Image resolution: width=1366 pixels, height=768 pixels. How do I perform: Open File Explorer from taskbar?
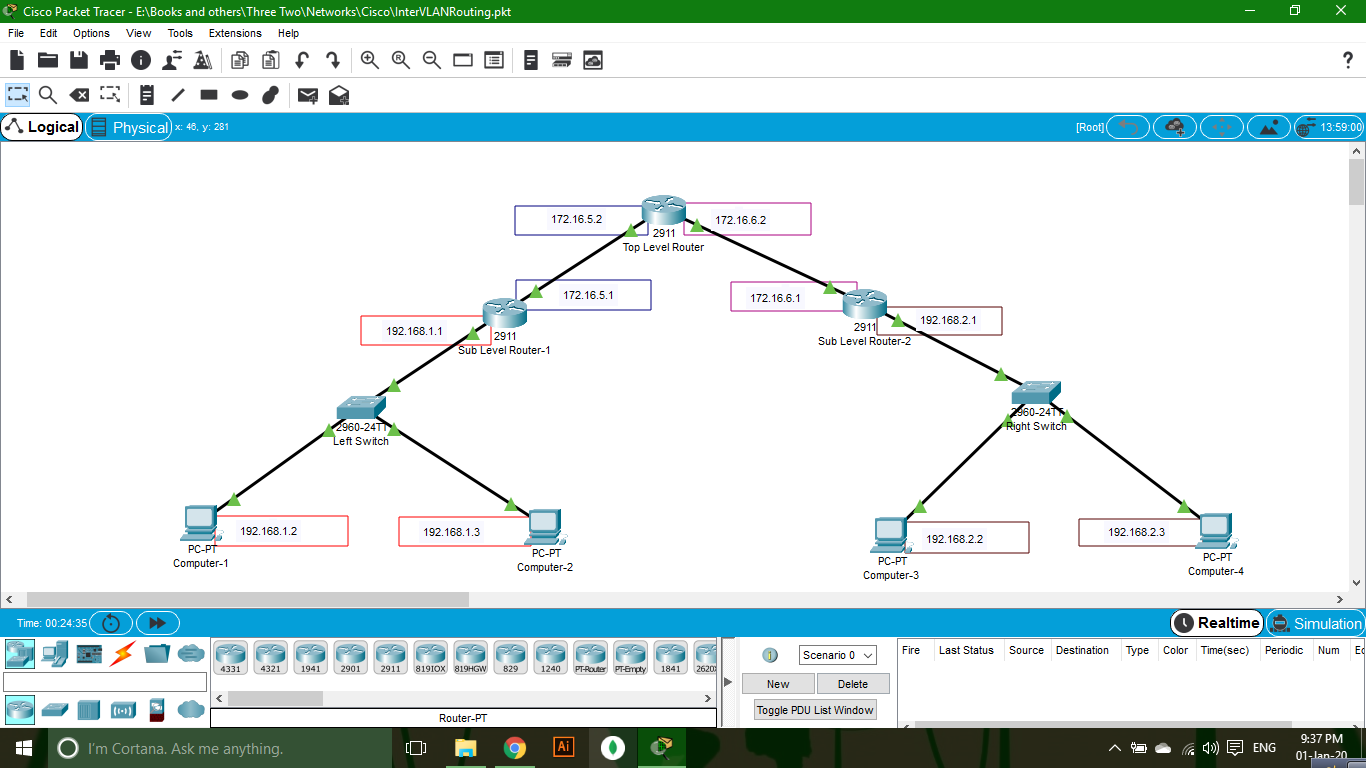466,748
